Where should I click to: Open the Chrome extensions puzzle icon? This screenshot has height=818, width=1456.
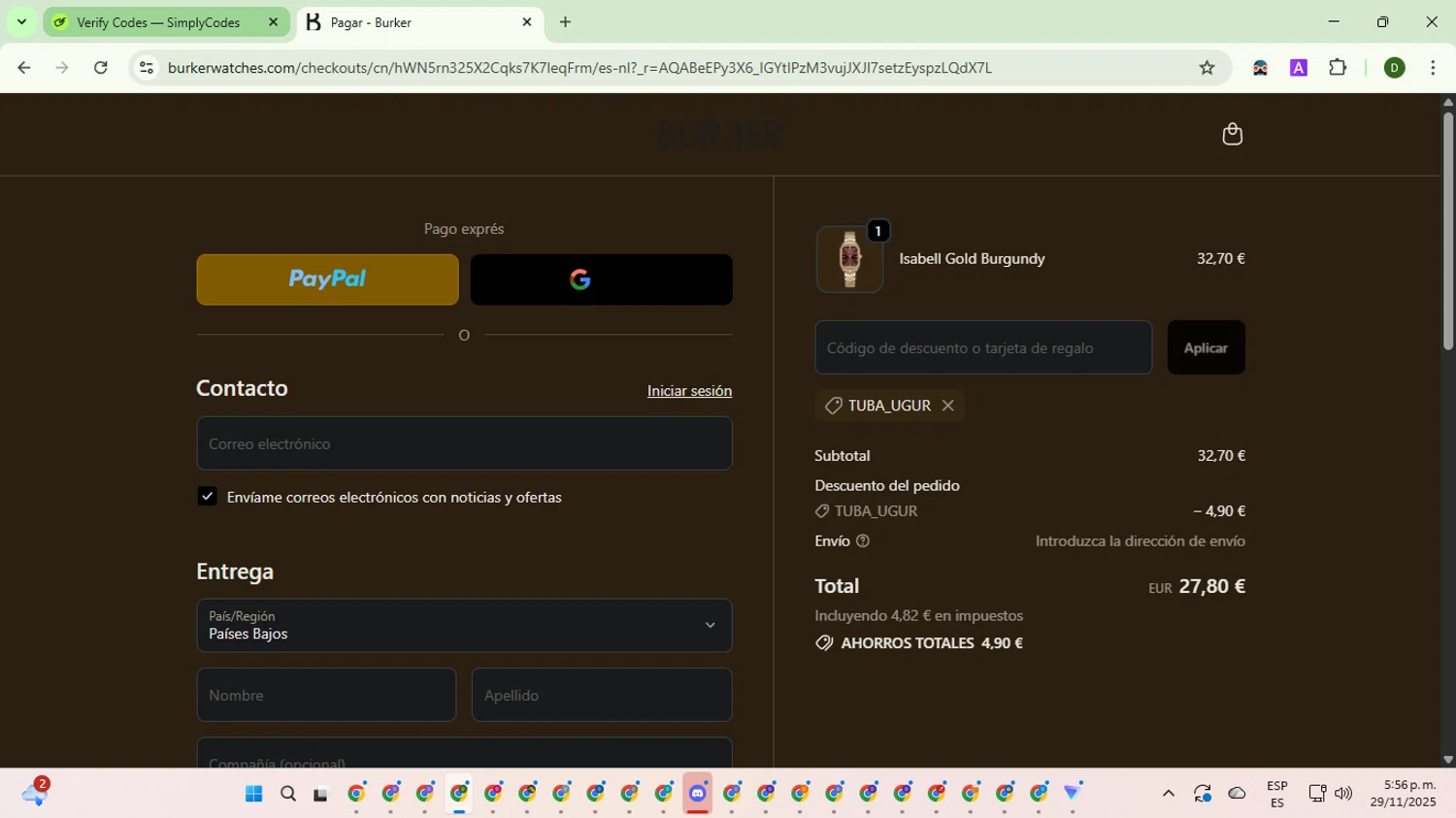pos(1338,68)
